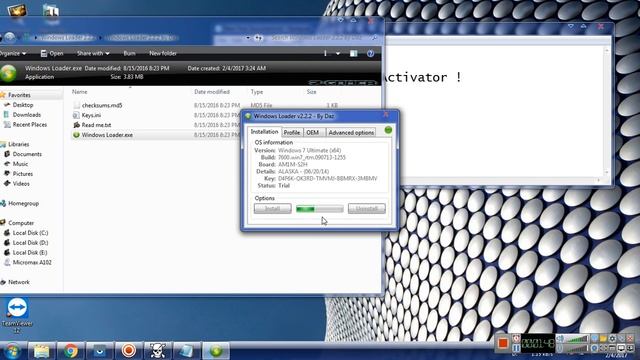Select the Read me.txt file
Image resolution: width=640 pixels, height=360 pixels.
[x=96, y=125]
